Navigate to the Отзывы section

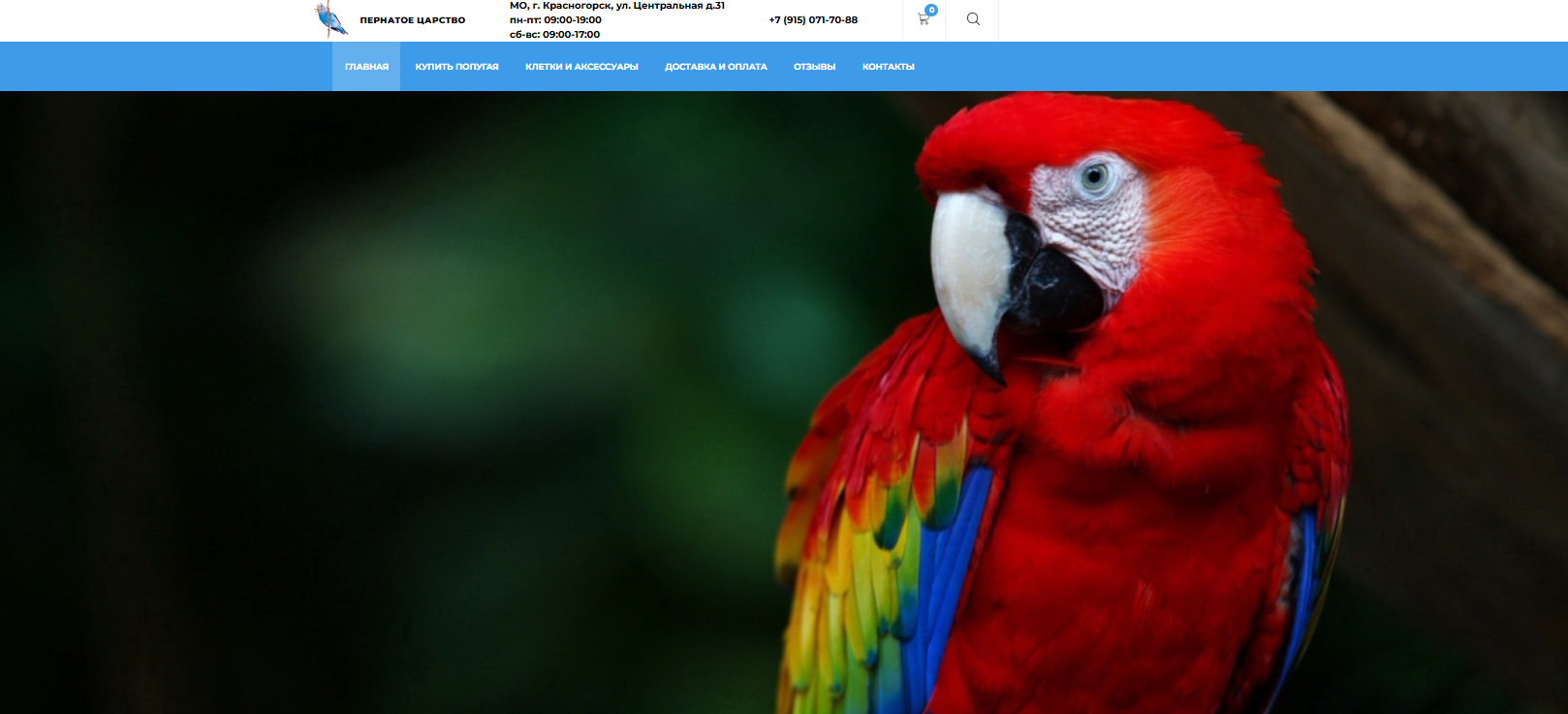814,67
